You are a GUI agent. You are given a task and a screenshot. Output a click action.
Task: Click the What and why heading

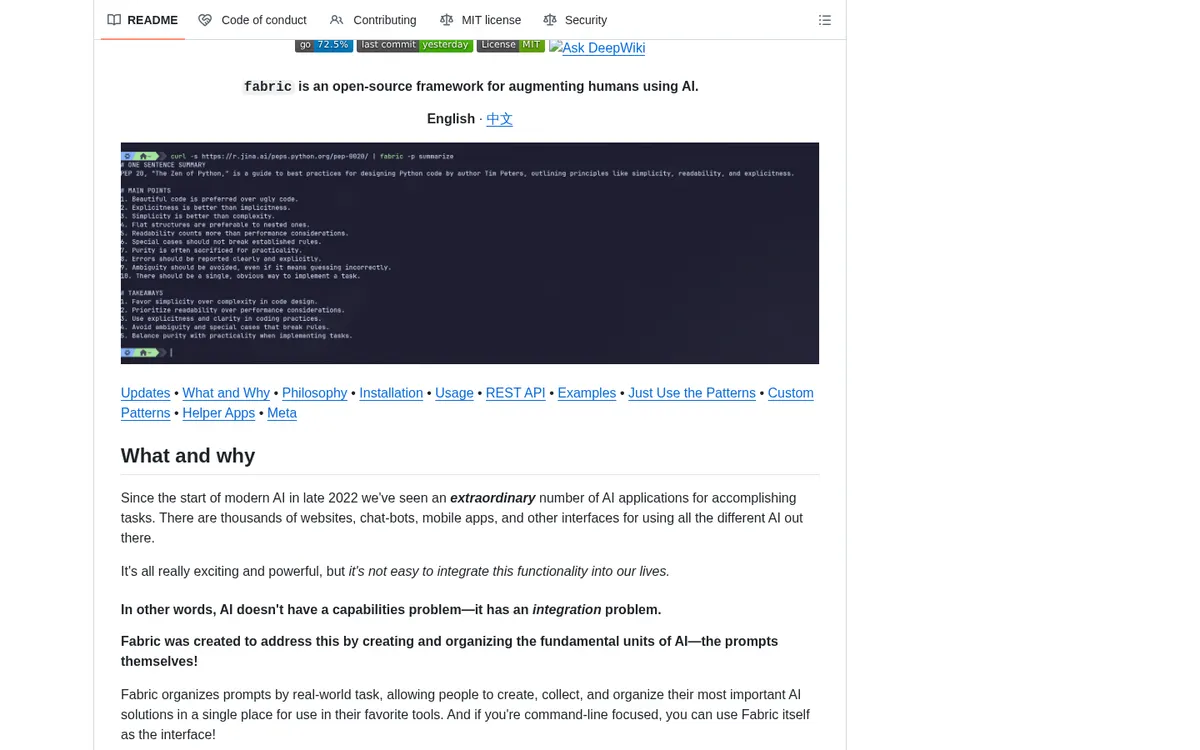[x=188, y=456]
